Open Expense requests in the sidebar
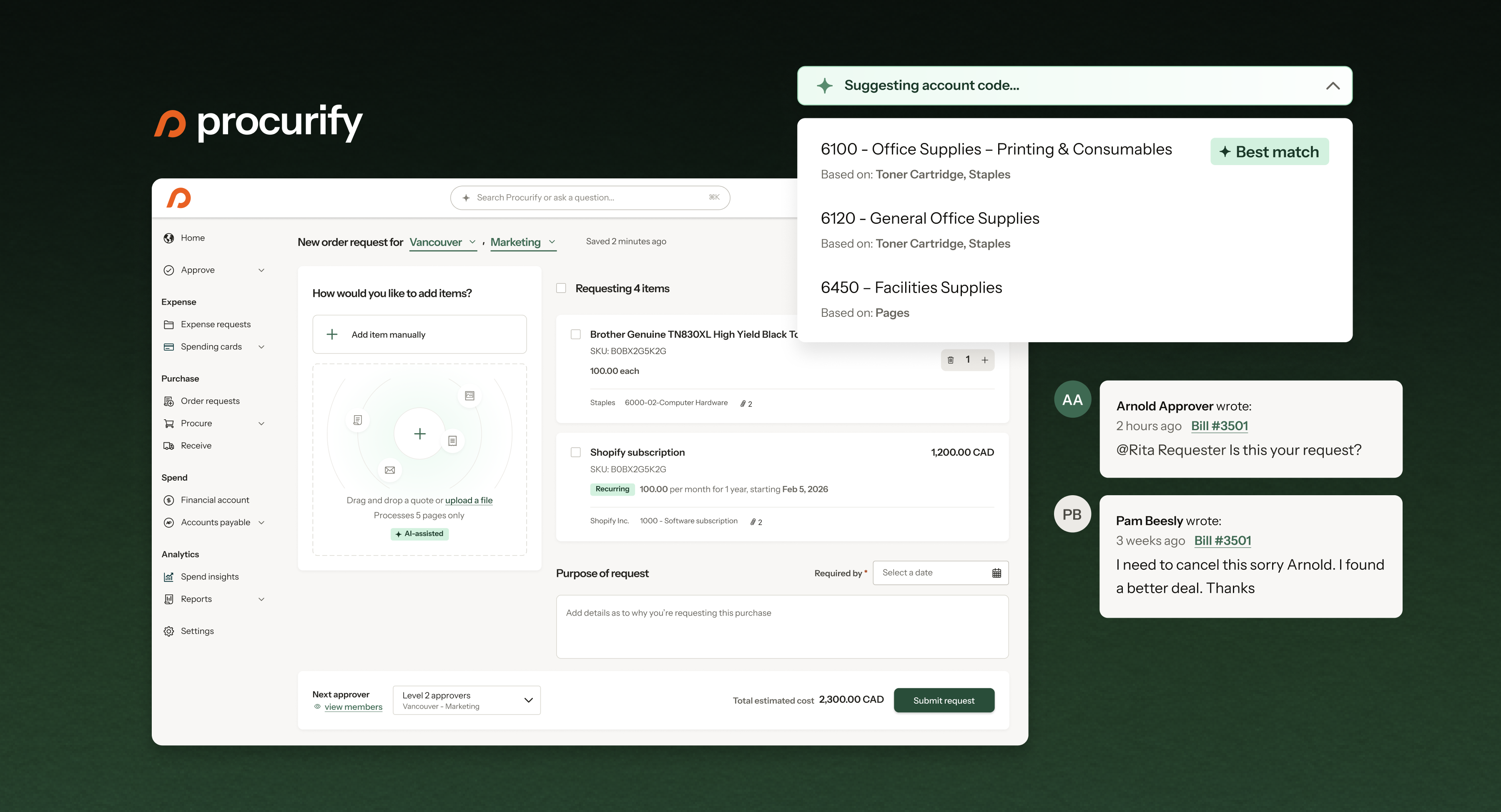 coord(216,324)
